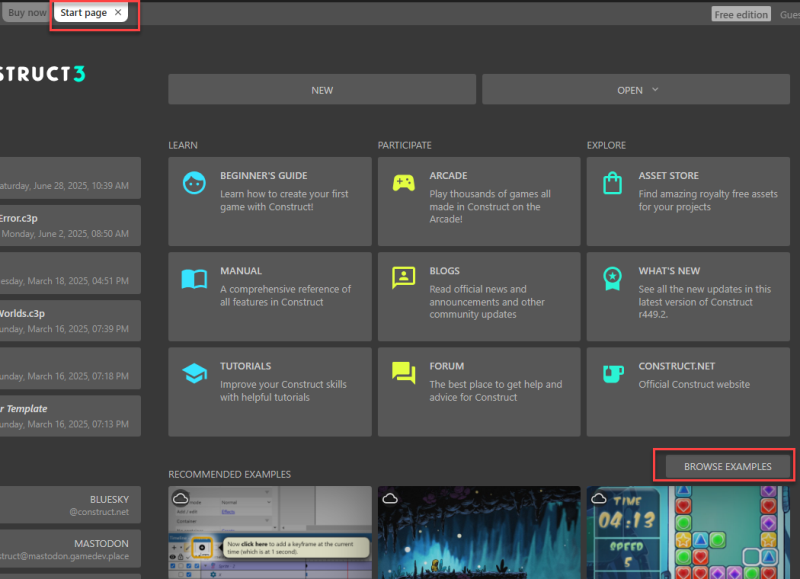Create a project with the NEW button

tap(322, 90)
